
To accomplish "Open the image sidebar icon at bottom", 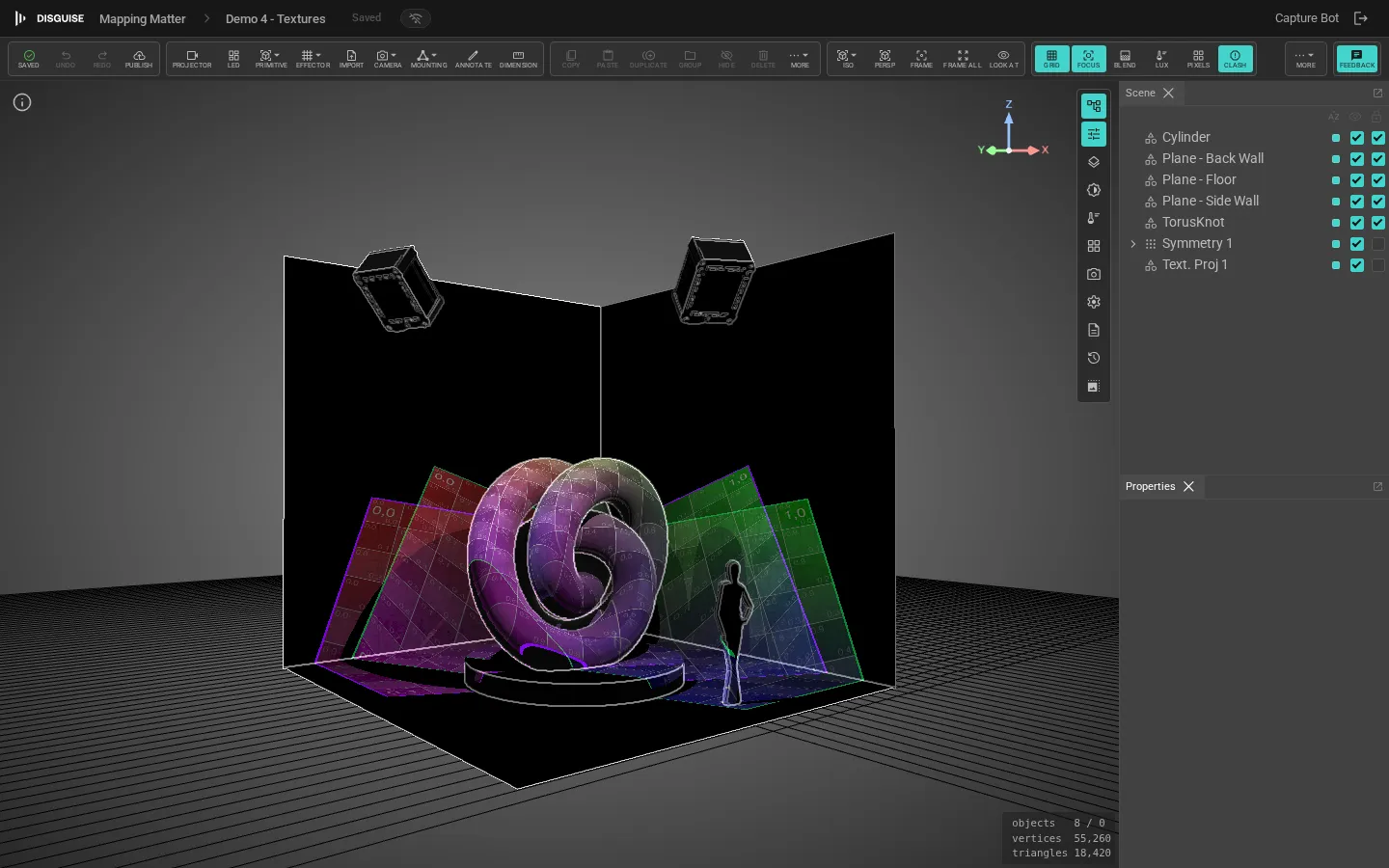I will tap(1094, 387).
